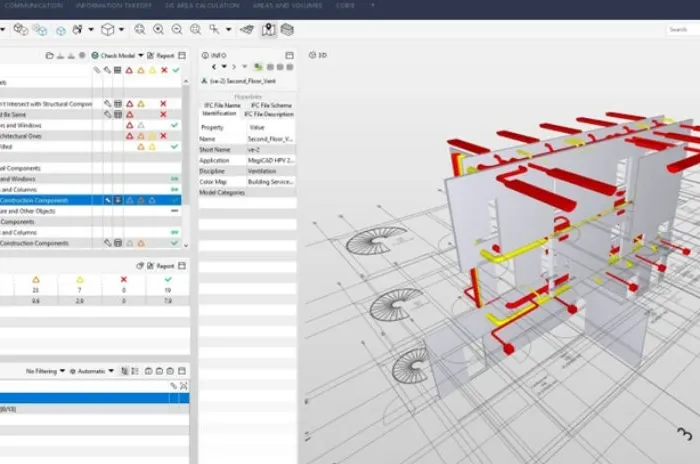This screenshot has width=700, height=464.
Task: Switch to the IFC File Name tab
Action: click(x=222, y=105)
